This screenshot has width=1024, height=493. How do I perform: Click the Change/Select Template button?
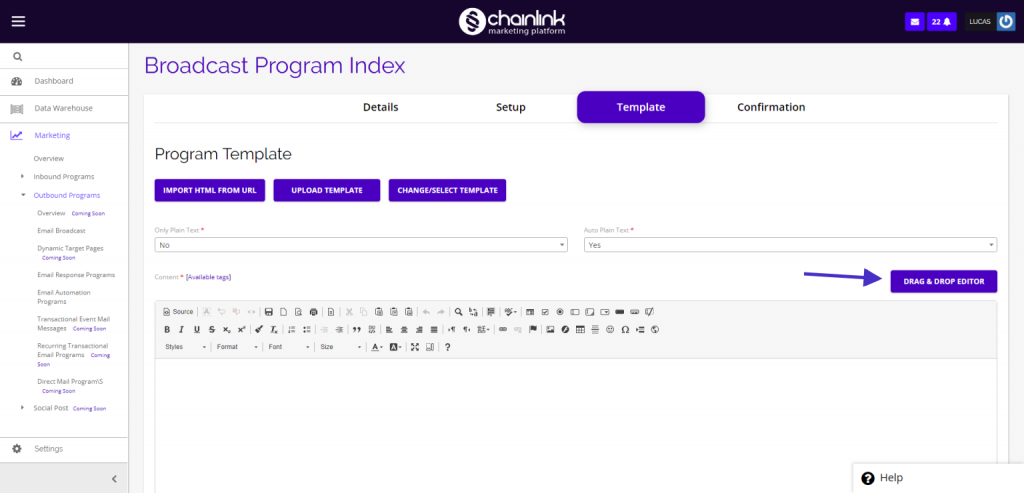pyautogui.click(x=447, y=190)
